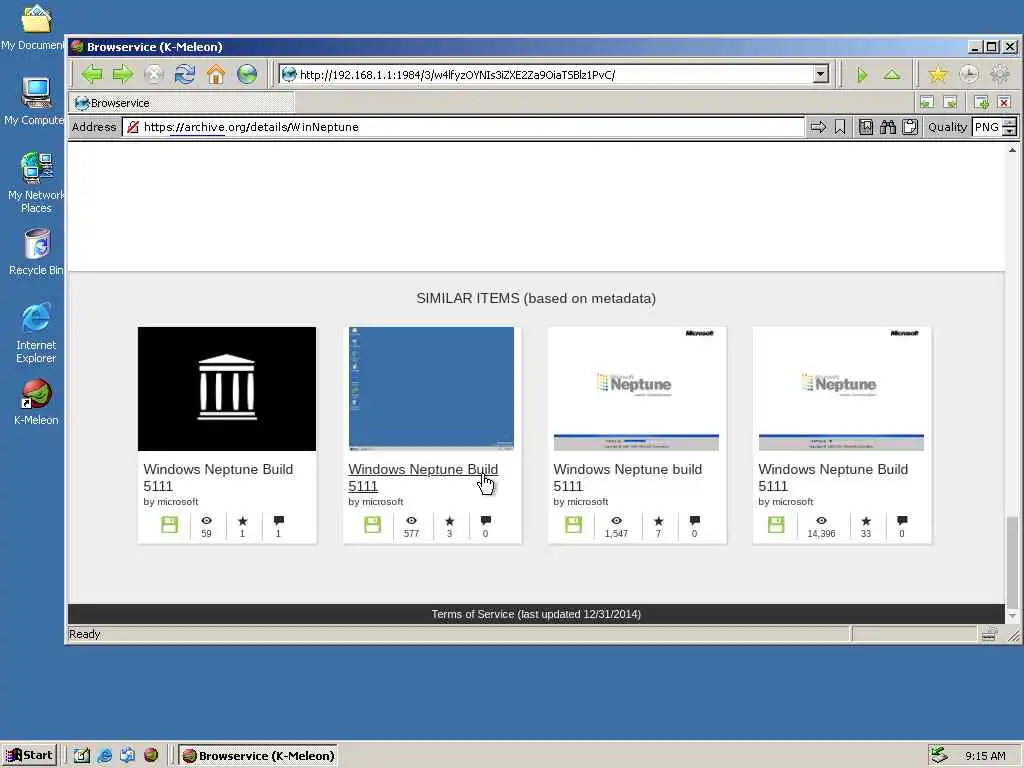Click floppy icon on card with 59 views
Viewport: 1024px width, 768px height.
click(x=169, y=525)
